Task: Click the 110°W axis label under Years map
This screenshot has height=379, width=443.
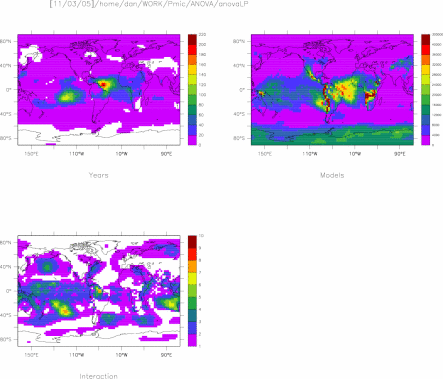Action: pyautogui.click(x=77, y=154)
